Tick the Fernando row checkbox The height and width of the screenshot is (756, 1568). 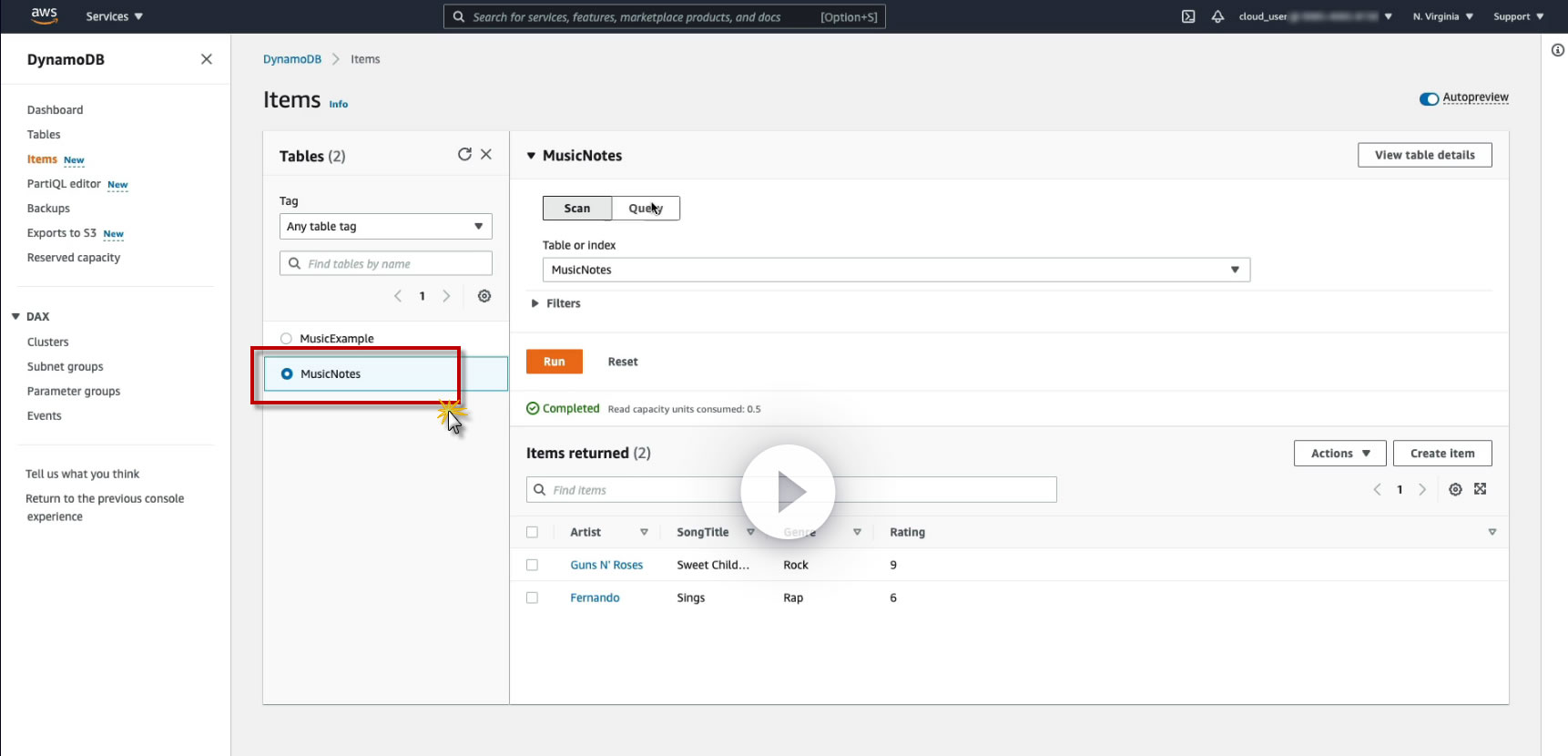(x=533, y=598)
